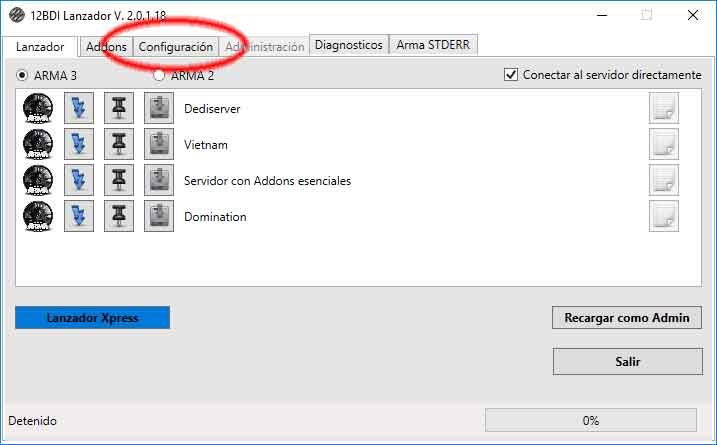Click the 12BDI app icon in title bar
The width and height of the screenshot is (717, 445).
tap(17, 15)
